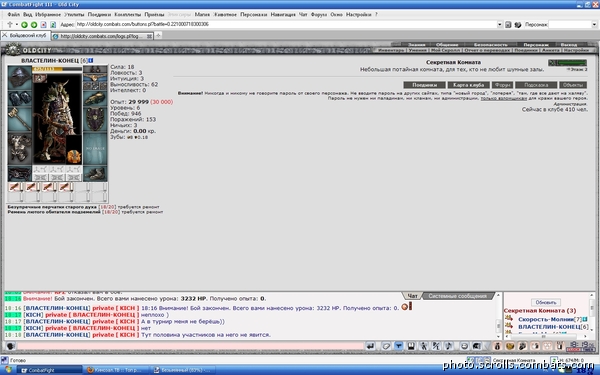Open the Утилиты menu
Viewport: 600px width, 375px height.
click(x=74, y=14)
